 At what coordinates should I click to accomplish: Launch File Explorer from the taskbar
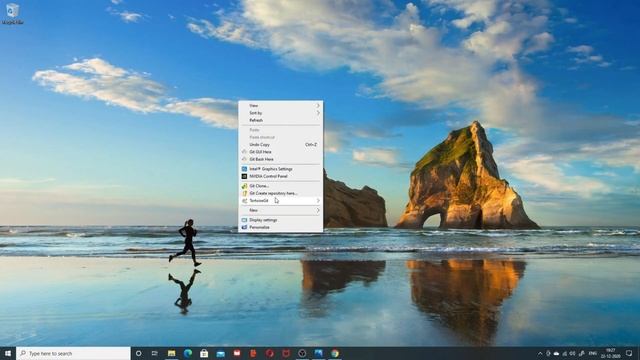coord(171,353)
